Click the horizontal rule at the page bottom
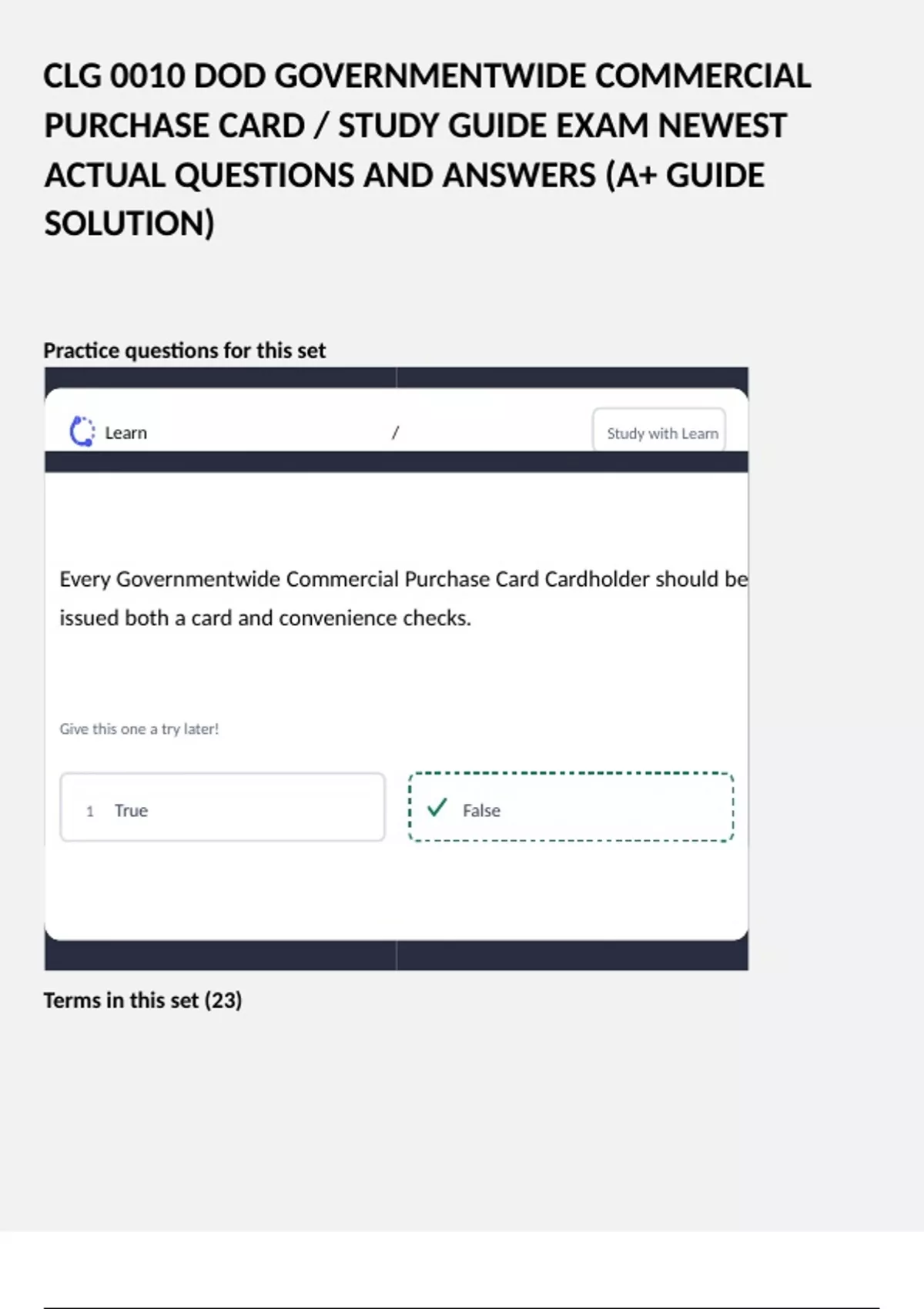 tap(461, 1307)
